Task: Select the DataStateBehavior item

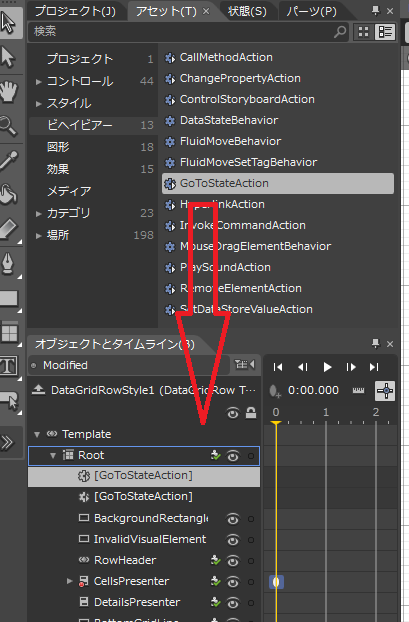Action: 229,120
